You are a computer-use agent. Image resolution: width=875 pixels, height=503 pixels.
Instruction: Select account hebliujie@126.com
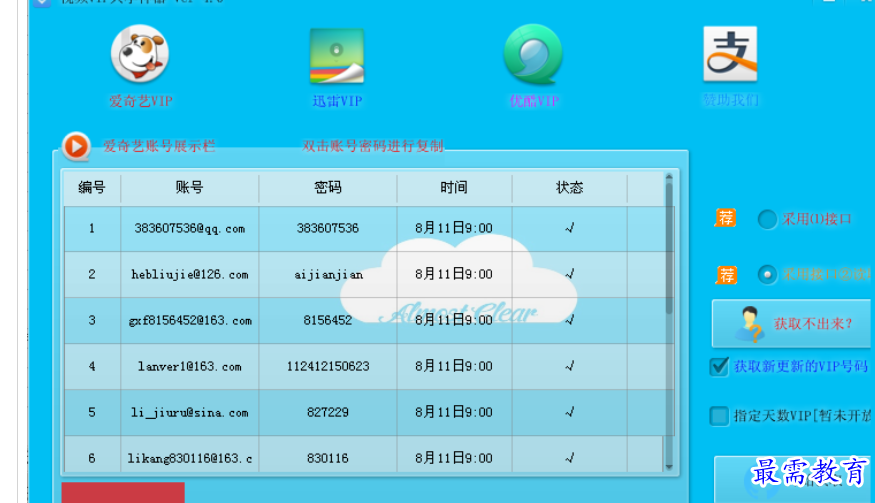pos(190,275)
